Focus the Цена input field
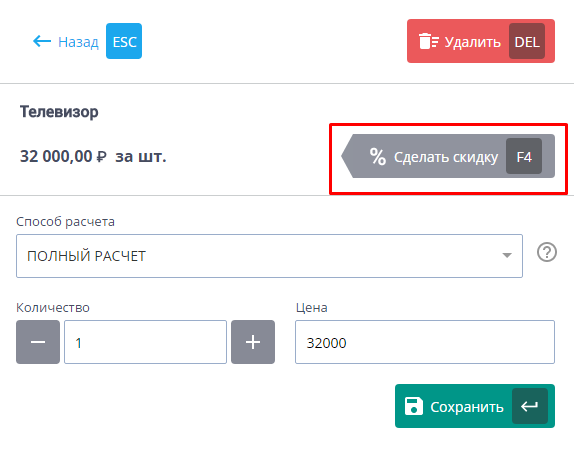The width and height of the screenshot is (574, 449). coord(425,342)
